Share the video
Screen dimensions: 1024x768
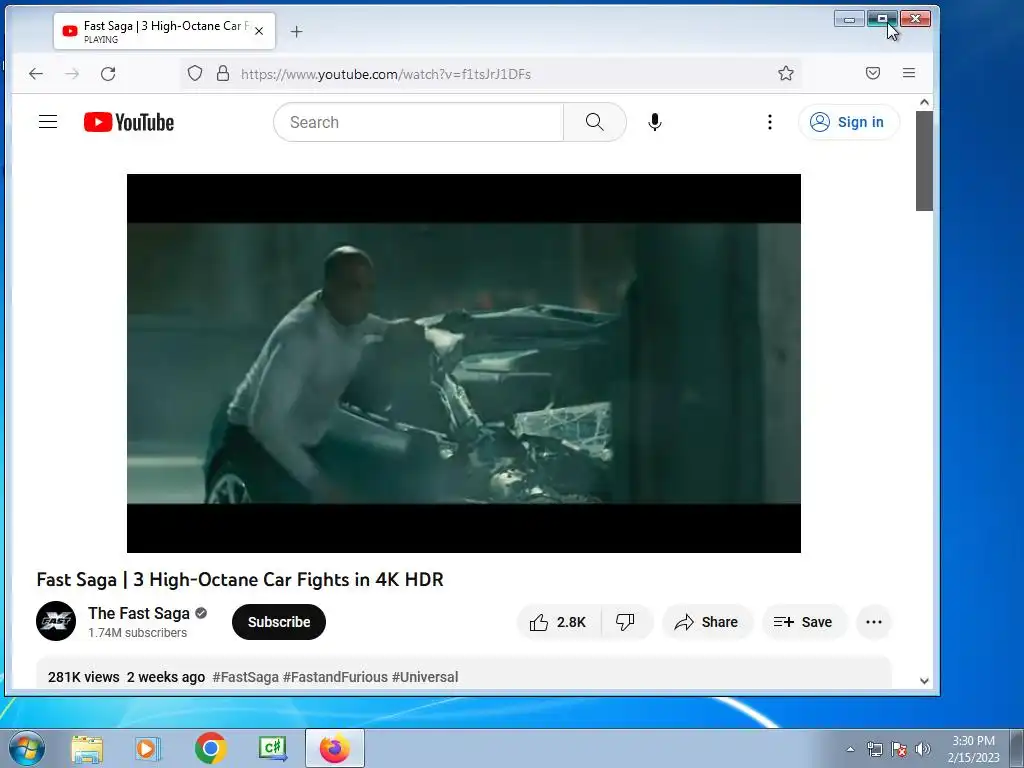[707, 622]
